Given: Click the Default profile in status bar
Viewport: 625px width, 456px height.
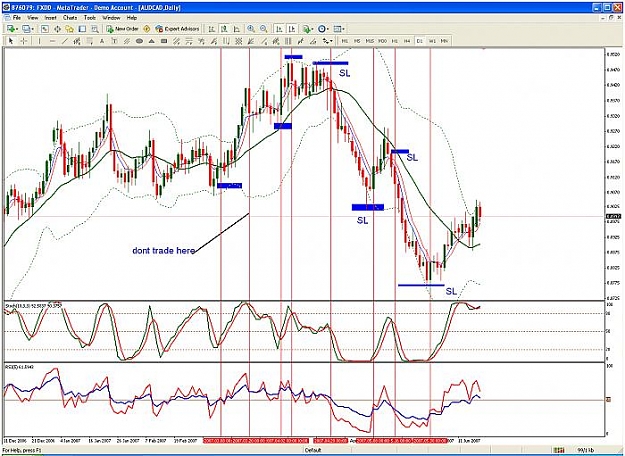Looking at the screenshot, I should pos(313,450).
